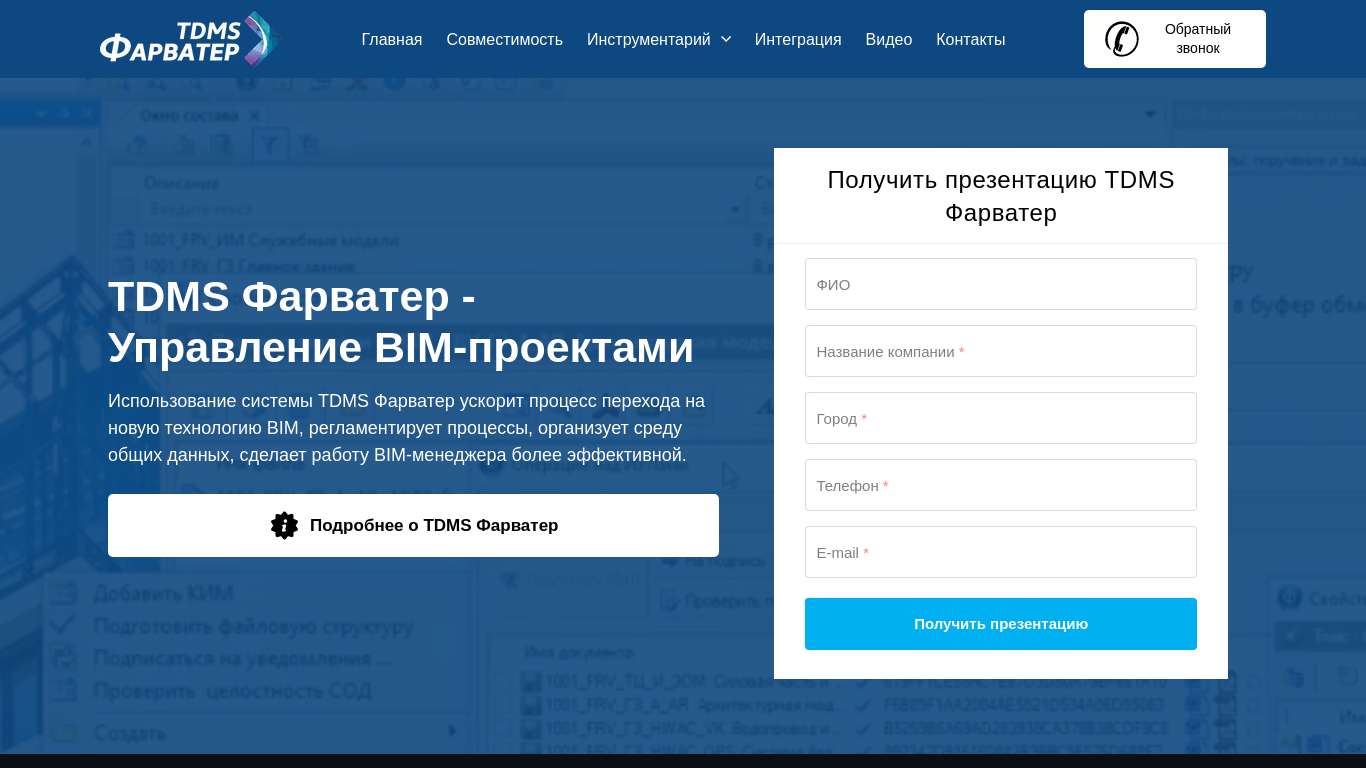Open the Описание field dropdown arrow

[735, 209]
